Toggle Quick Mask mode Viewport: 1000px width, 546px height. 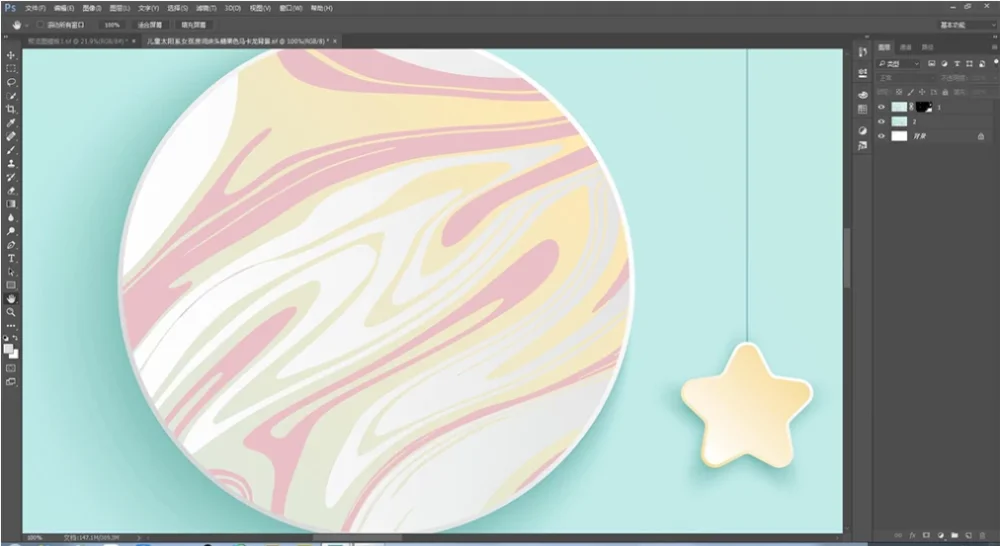point(11,368)
